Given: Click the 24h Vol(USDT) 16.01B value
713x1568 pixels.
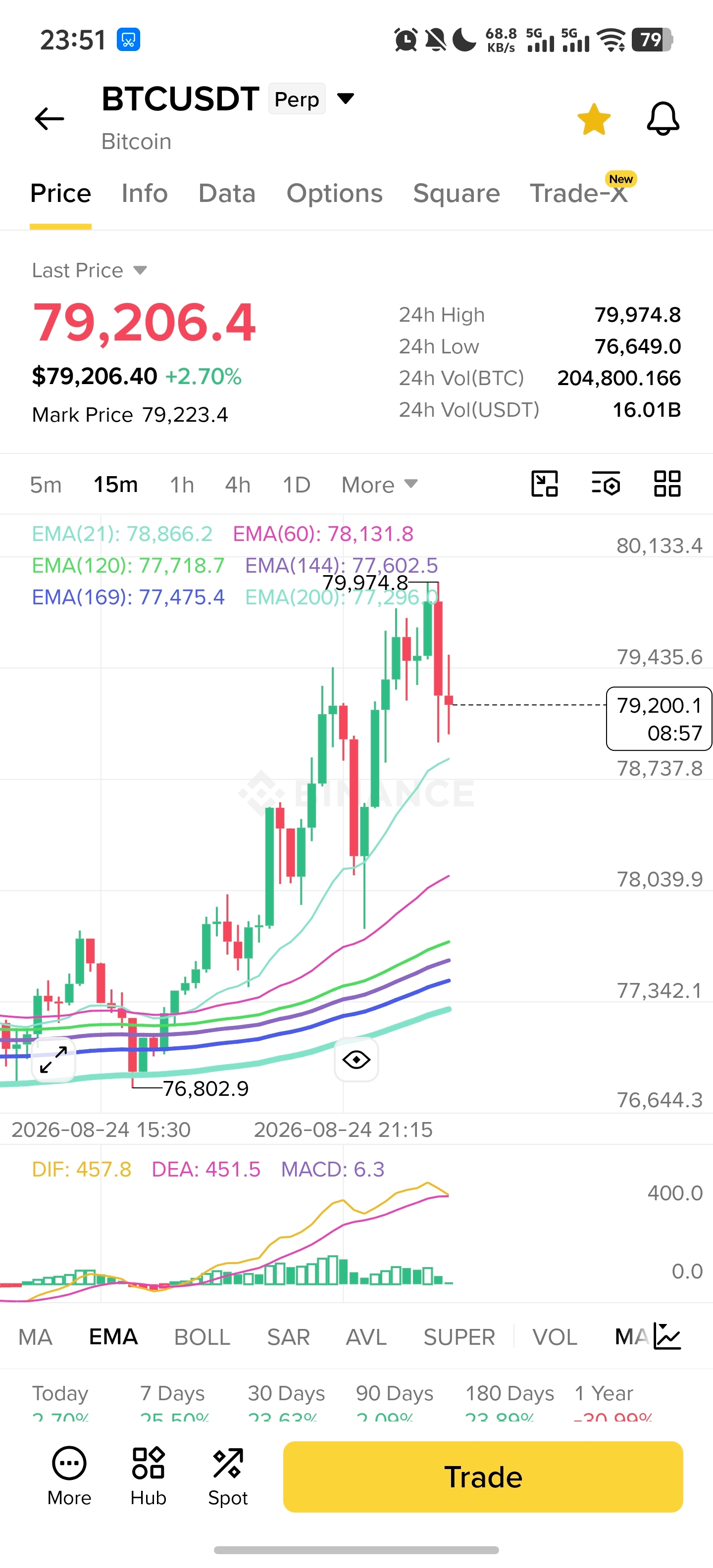Looking at the screenshot, I should click(x=647, y=410).
